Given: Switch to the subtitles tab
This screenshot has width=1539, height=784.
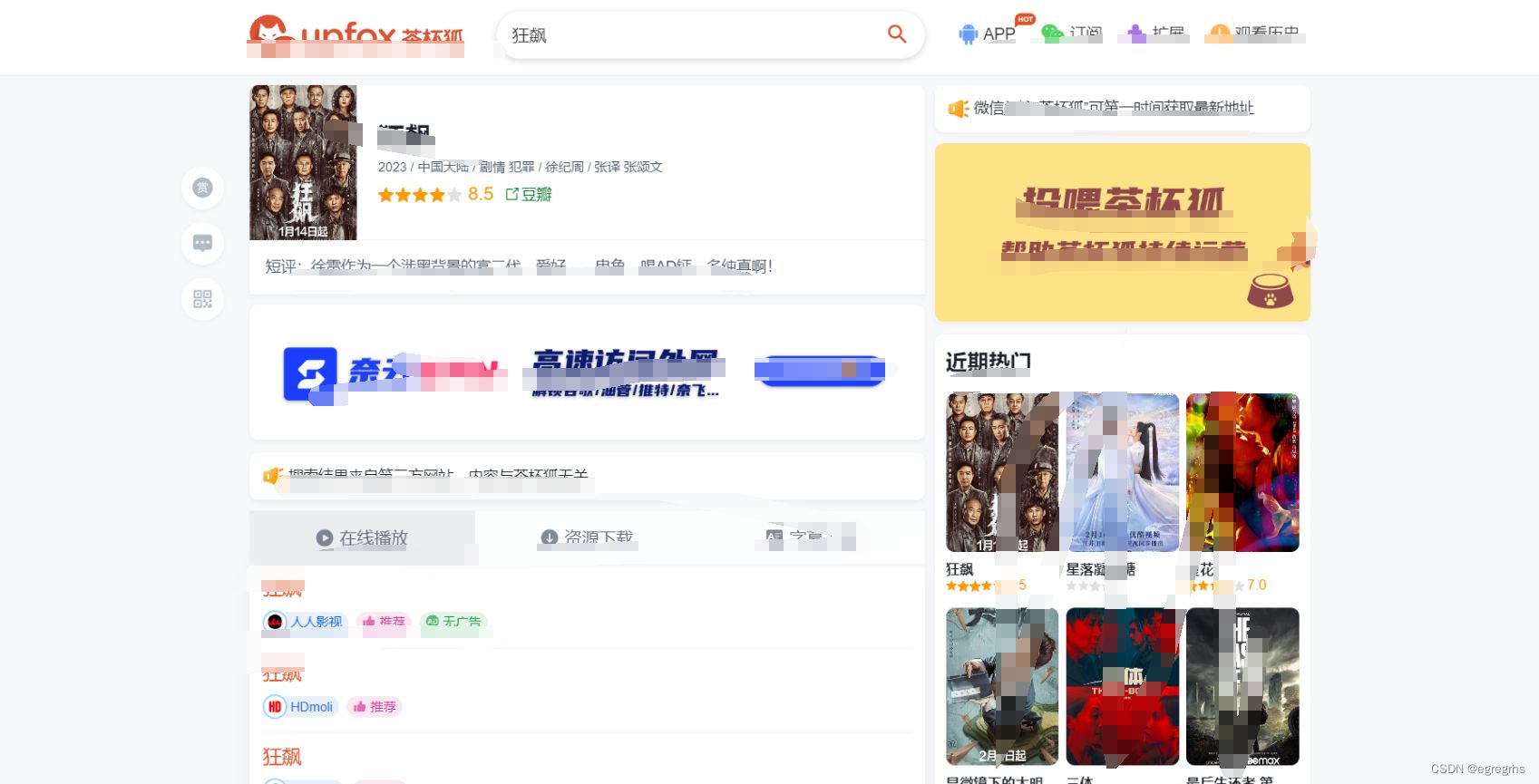Looking at the screenshot, I should coord(812,537).
